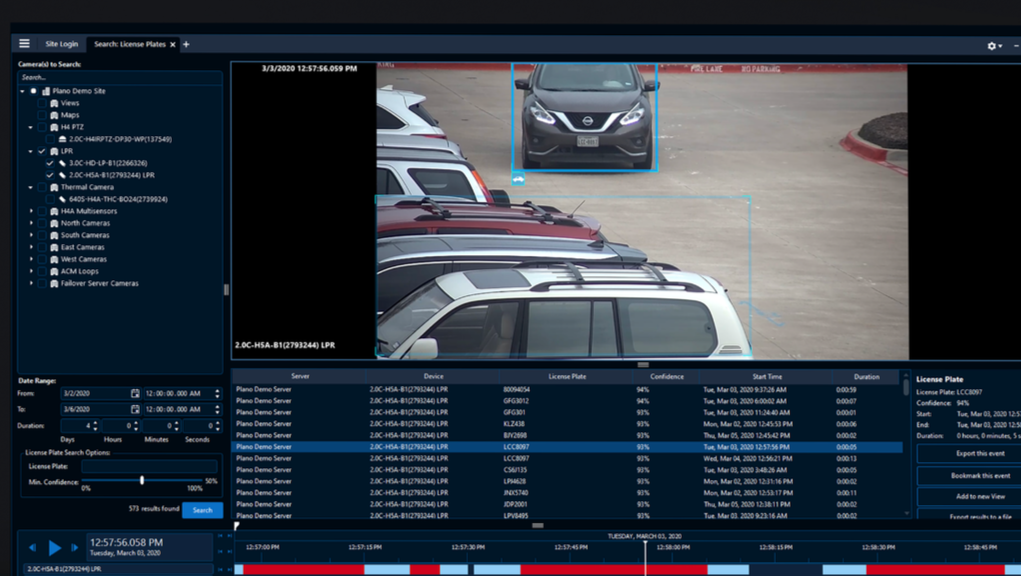Image resolution: width=1021 pixels, height=576 pixels.
Task: Select result row with plate KLZ438
Action: point(566,424)
